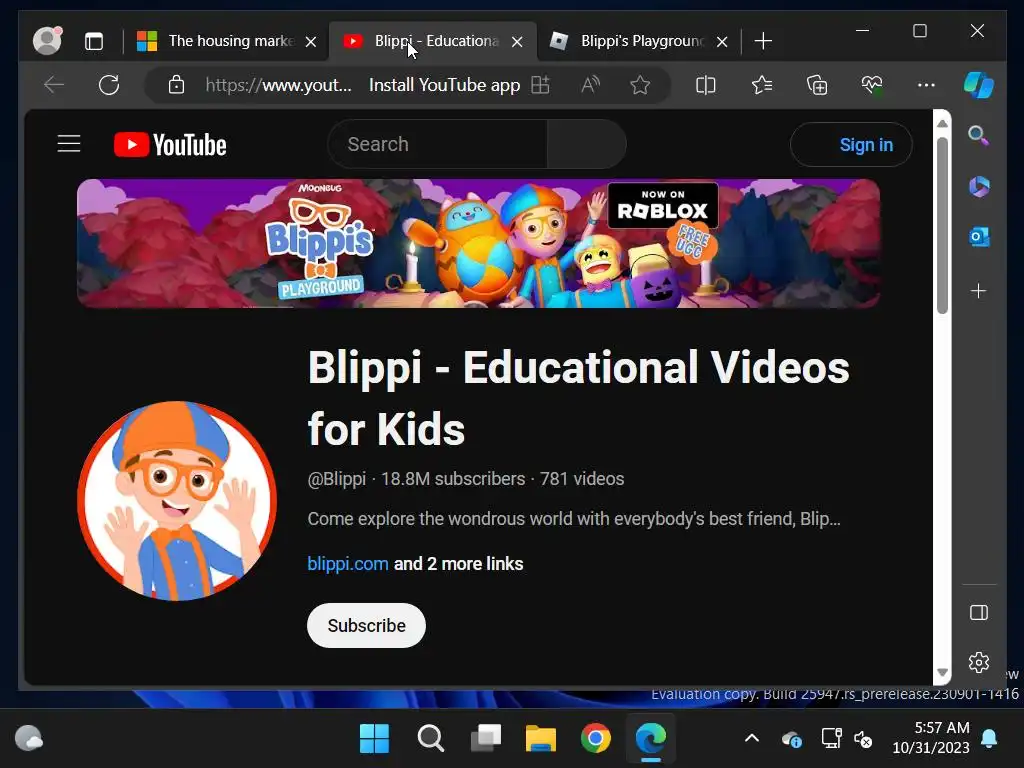The image size is (1024, 768).
Task: Add page to favorites star icon
Action: [x=640, y=85]
